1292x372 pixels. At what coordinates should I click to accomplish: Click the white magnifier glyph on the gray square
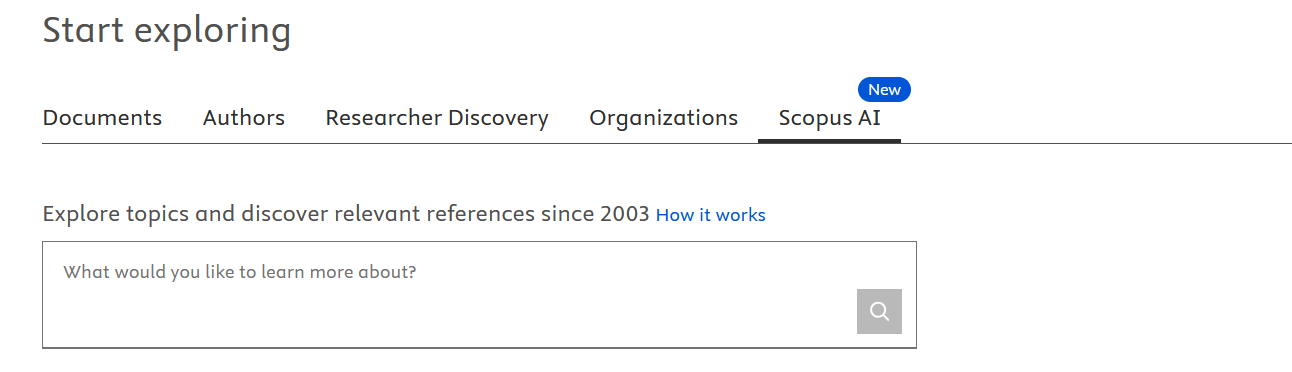pos(879,311)
